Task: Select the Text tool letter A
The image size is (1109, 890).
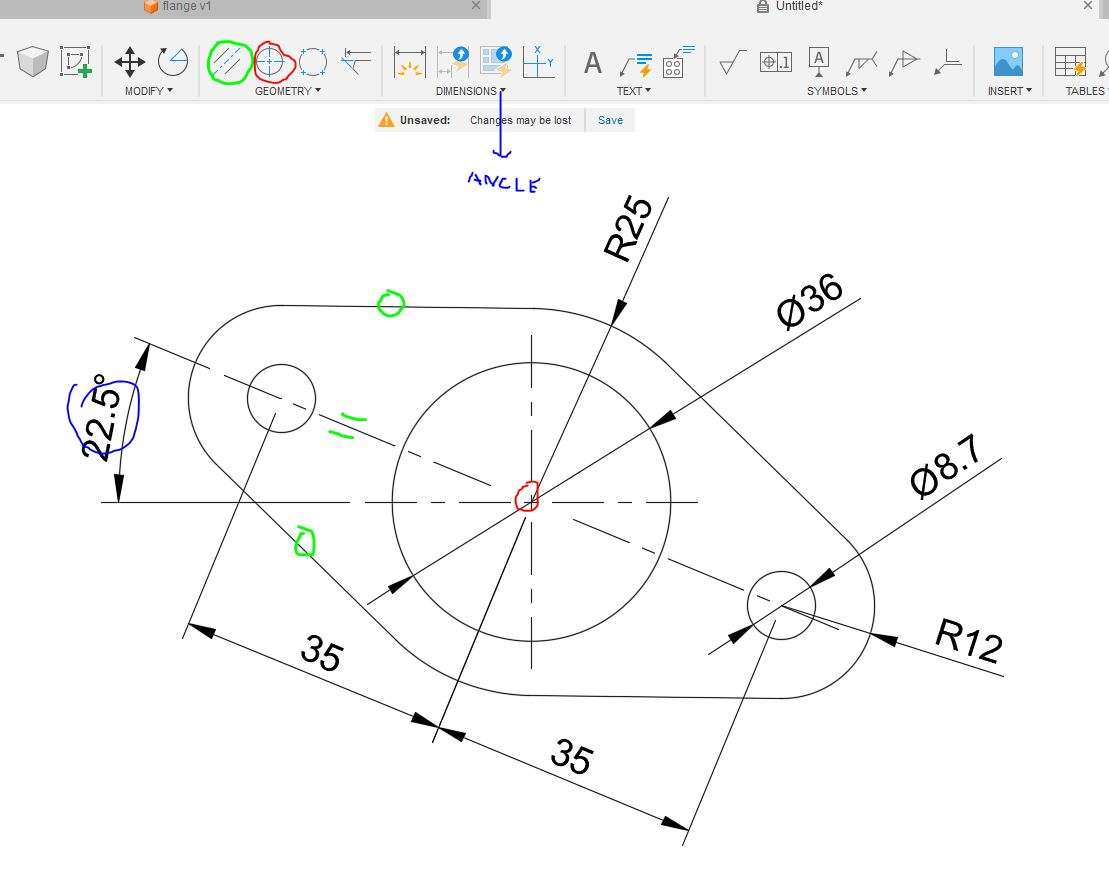Action: [593, 63]
